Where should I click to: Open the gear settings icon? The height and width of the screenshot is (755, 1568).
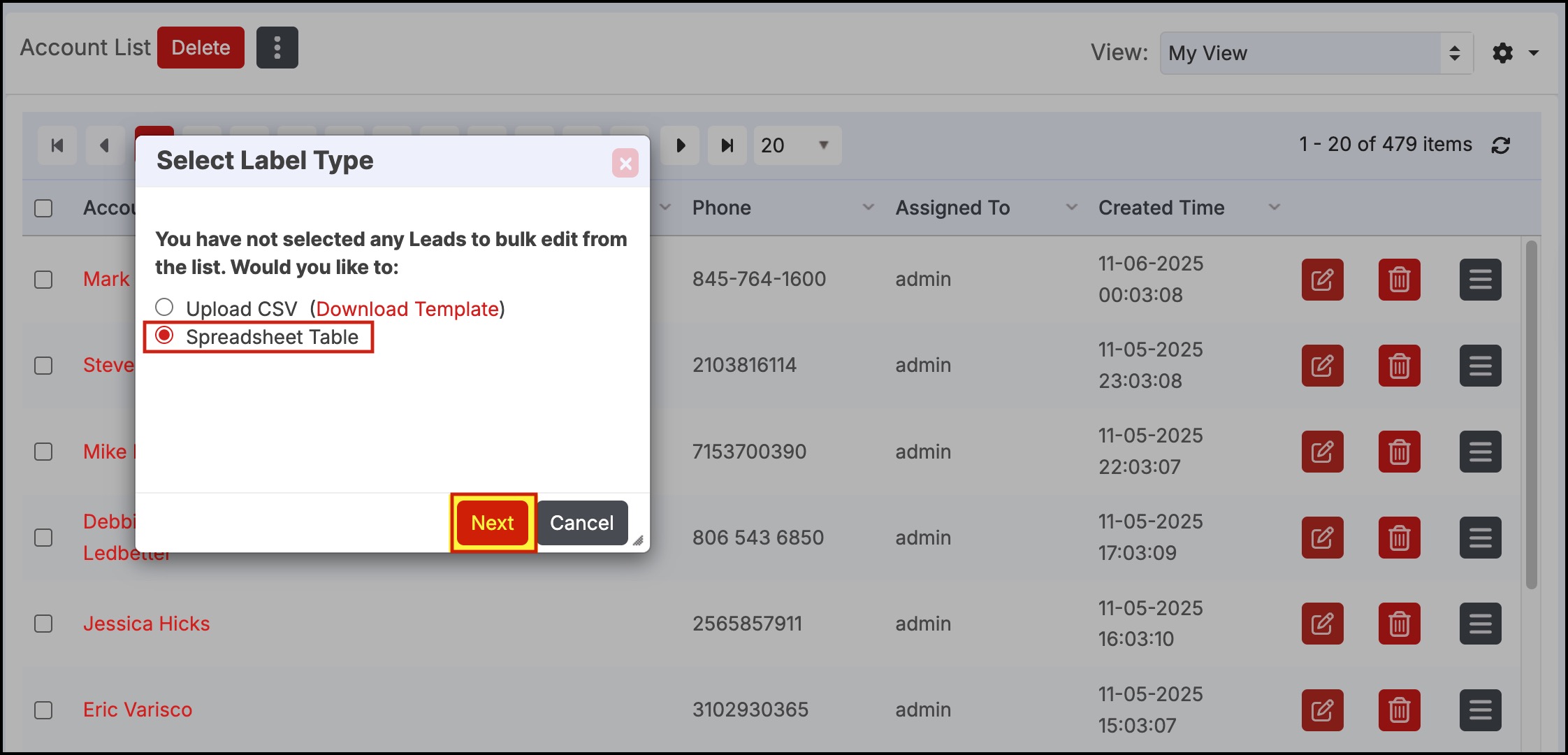pos(1502,53)
